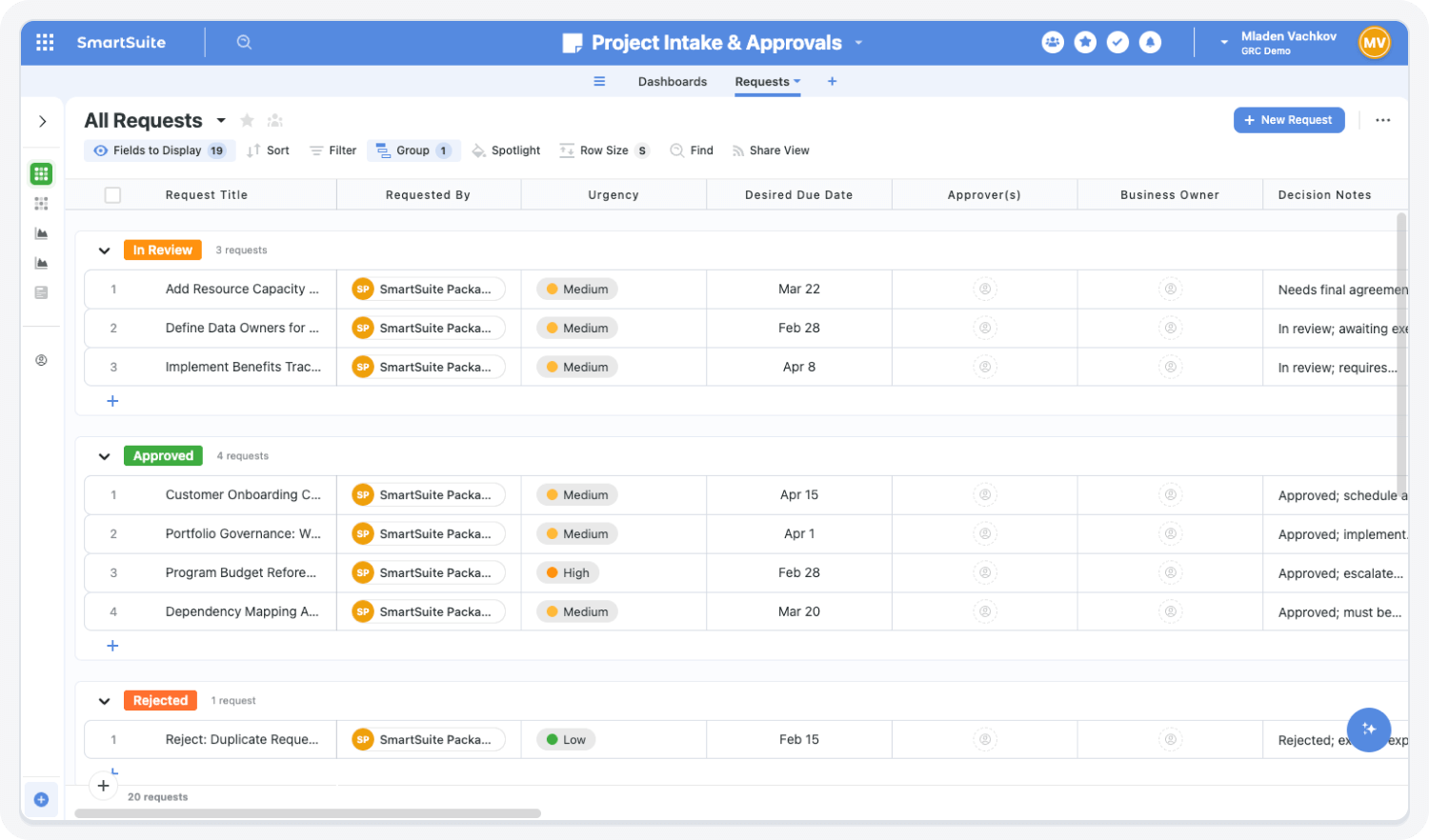Add a row in the Approved group
This screenshot has width=1429, height=840.
(x=112, y=646)
